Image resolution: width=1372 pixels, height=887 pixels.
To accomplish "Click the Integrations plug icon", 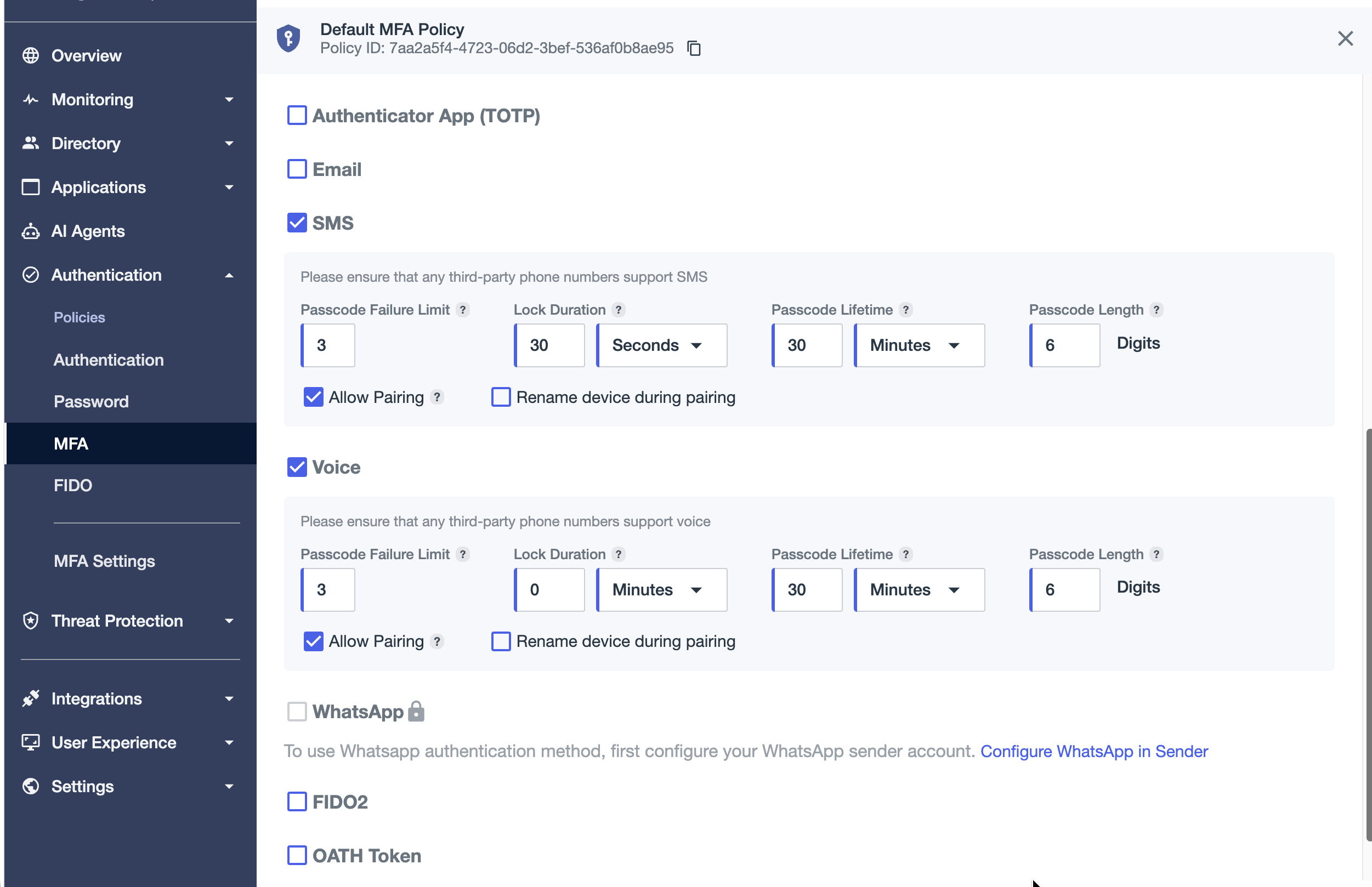I will click(x=31, y=698).
